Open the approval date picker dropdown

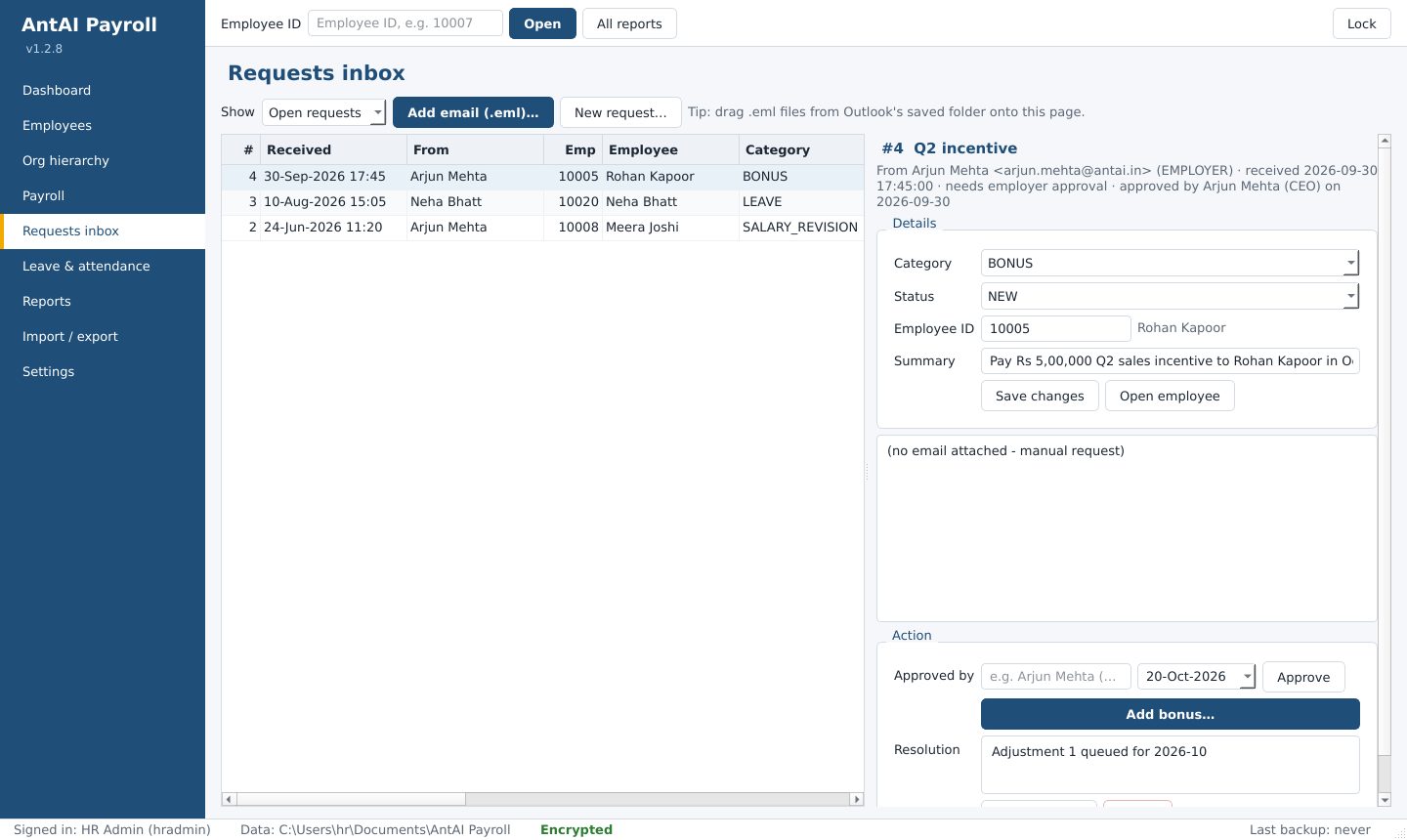(1248, 676)
